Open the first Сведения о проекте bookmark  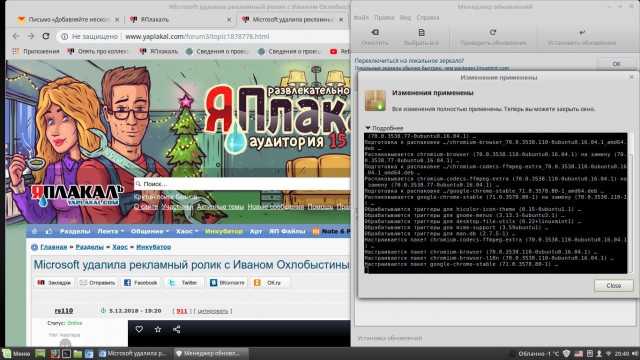(217, 51)
